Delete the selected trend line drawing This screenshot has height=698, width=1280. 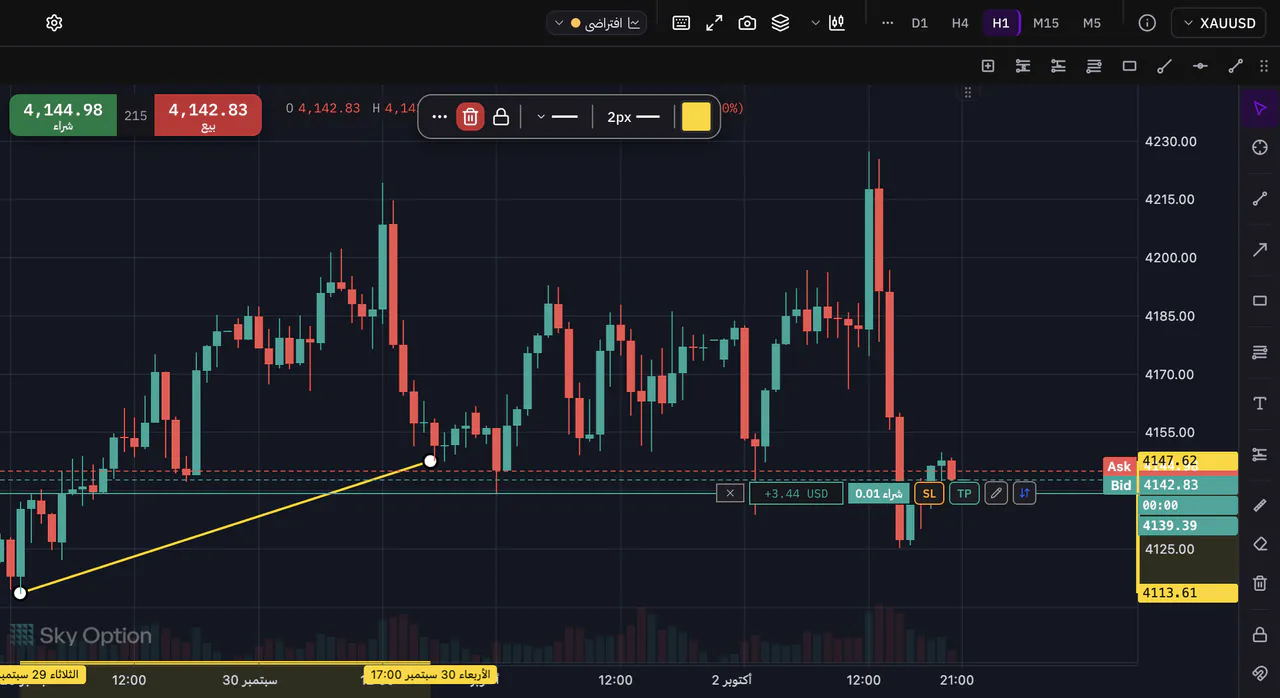tap(470, 117)
